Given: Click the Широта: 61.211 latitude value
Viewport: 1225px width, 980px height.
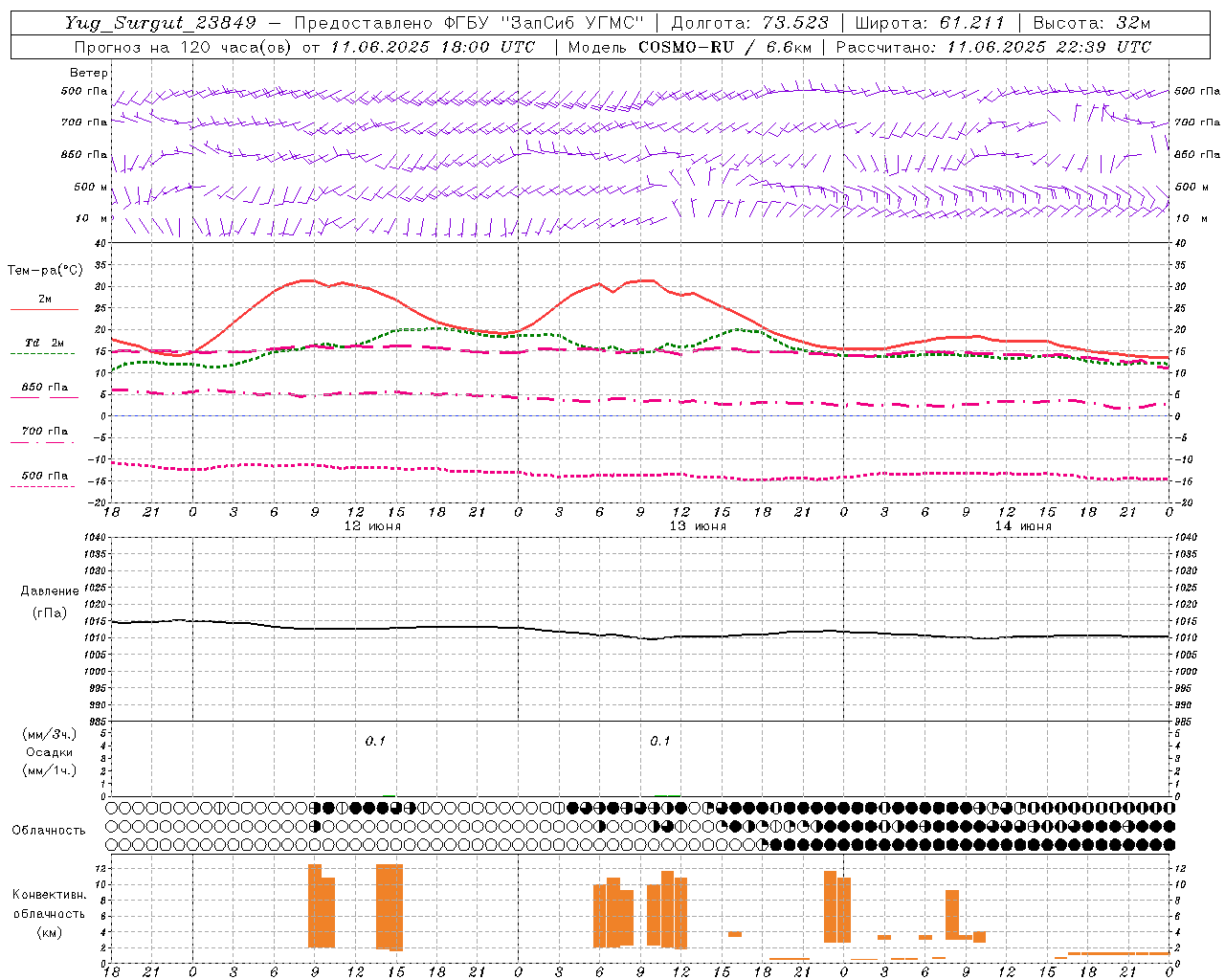Looking at the screenshot, I should [x=929, y=23].
